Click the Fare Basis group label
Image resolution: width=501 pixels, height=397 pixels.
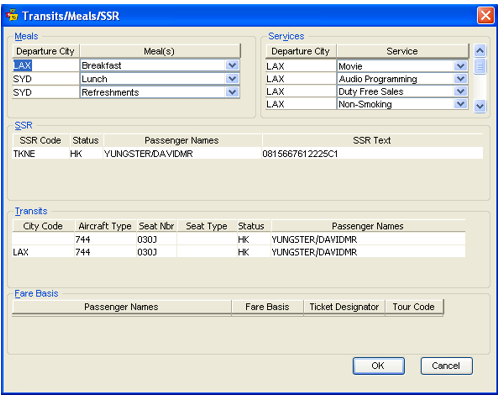(36, 293)
